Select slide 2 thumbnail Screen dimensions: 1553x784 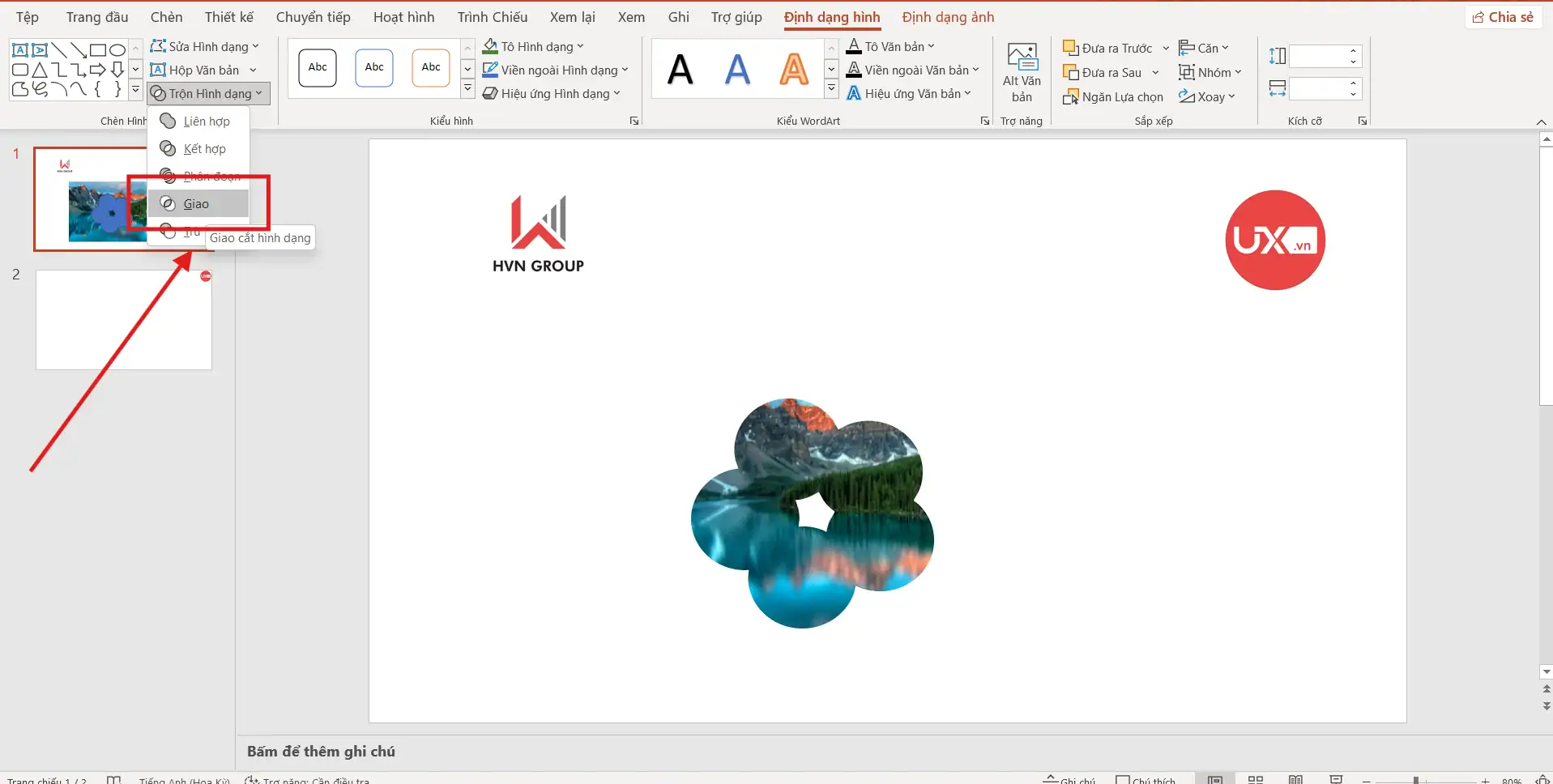tap(124, 320)
